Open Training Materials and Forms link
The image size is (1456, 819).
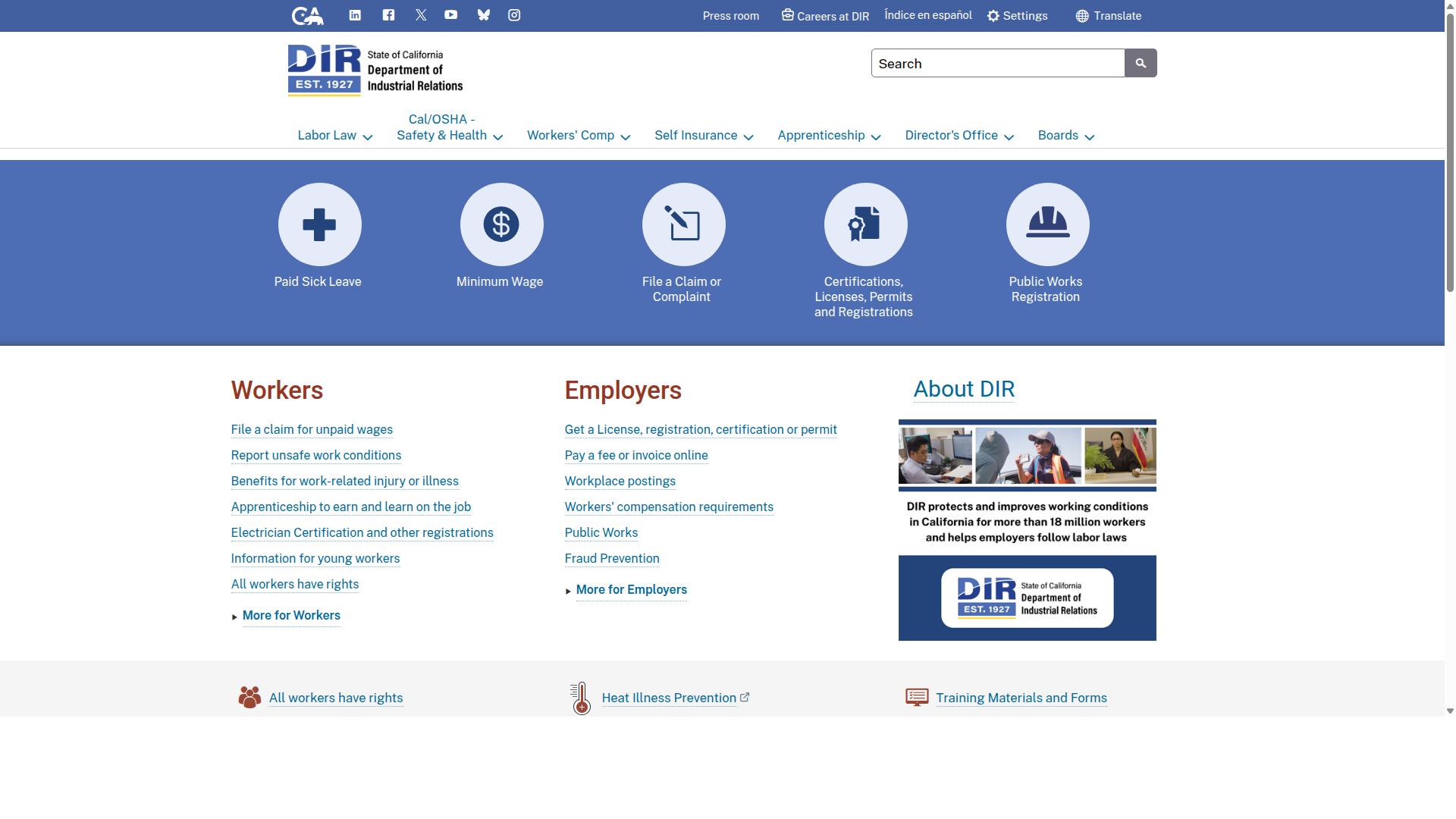click(x=1021, y=698)
